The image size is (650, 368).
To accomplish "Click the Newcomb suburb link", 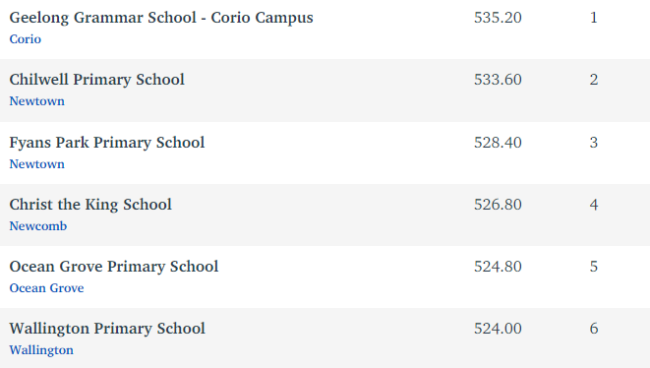I will tap(38, 226).
